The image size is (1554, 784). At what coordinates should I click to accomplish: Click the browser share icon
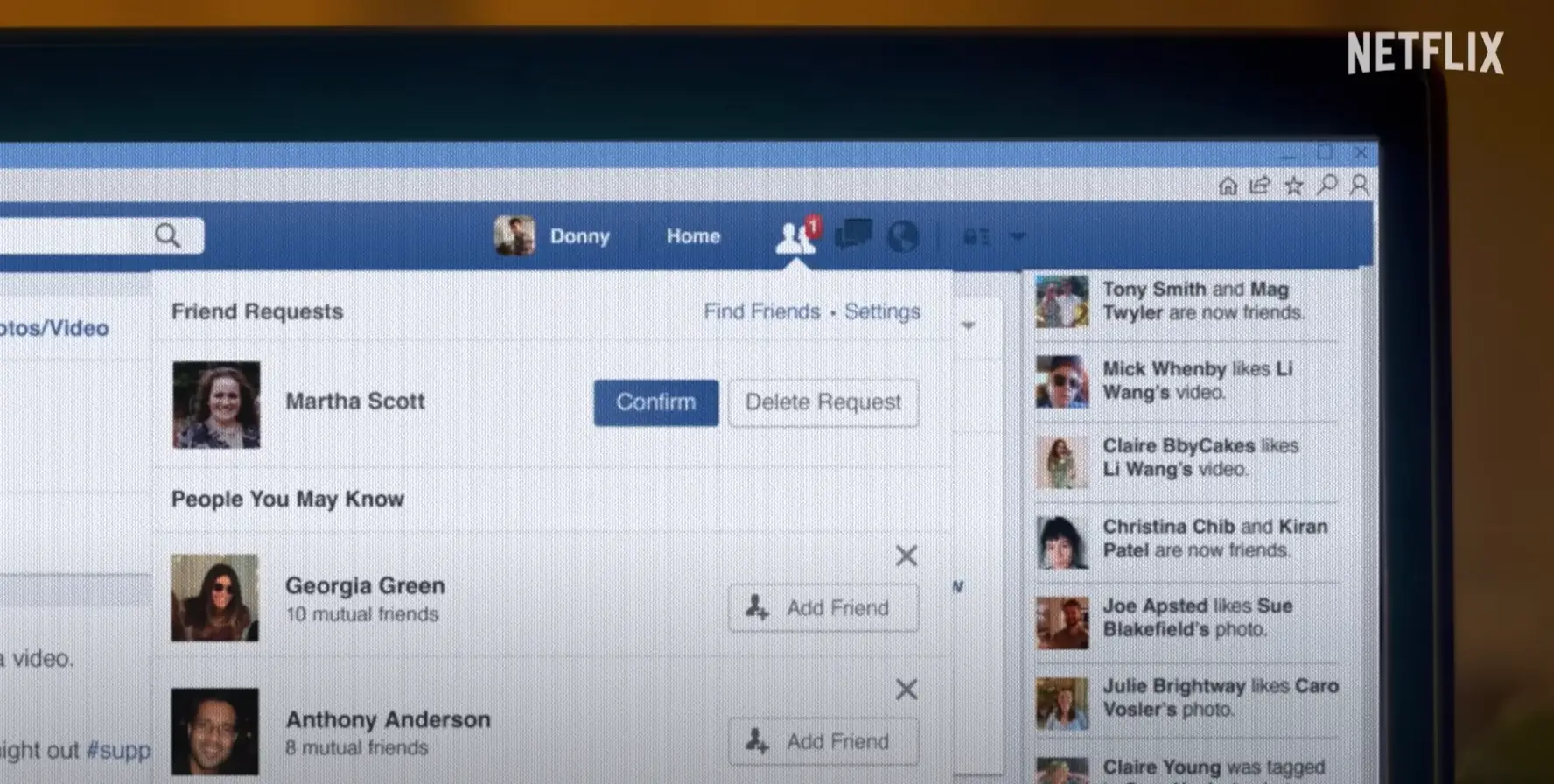pos(1260,185)
